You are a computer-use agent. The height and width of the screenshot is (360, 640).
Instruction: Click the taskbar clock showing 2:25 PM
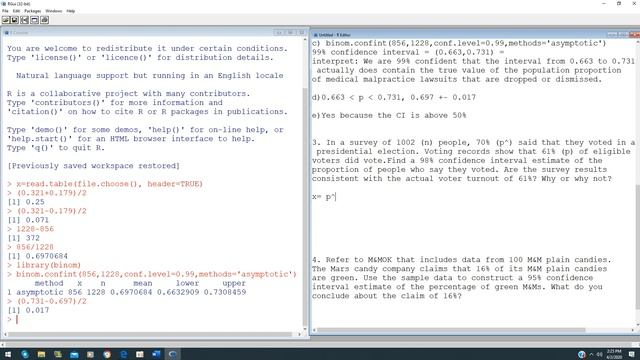pos(614,354)
